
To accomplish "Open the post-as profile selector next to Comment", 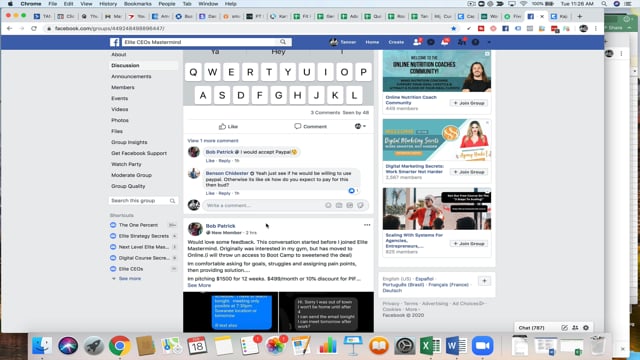I will tap(360, 127).
